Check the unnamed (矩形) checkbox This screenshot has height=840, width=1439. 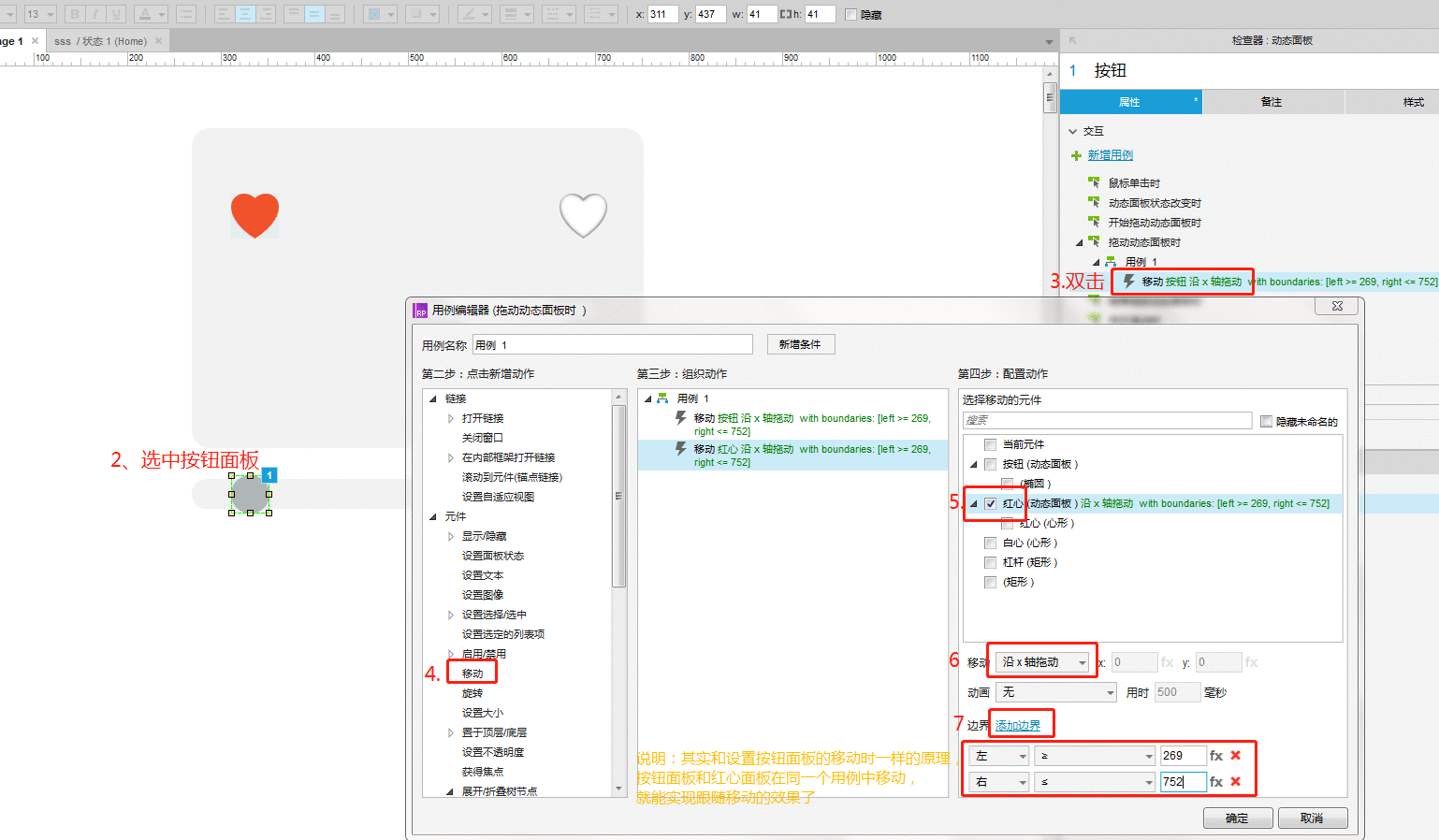990,582
